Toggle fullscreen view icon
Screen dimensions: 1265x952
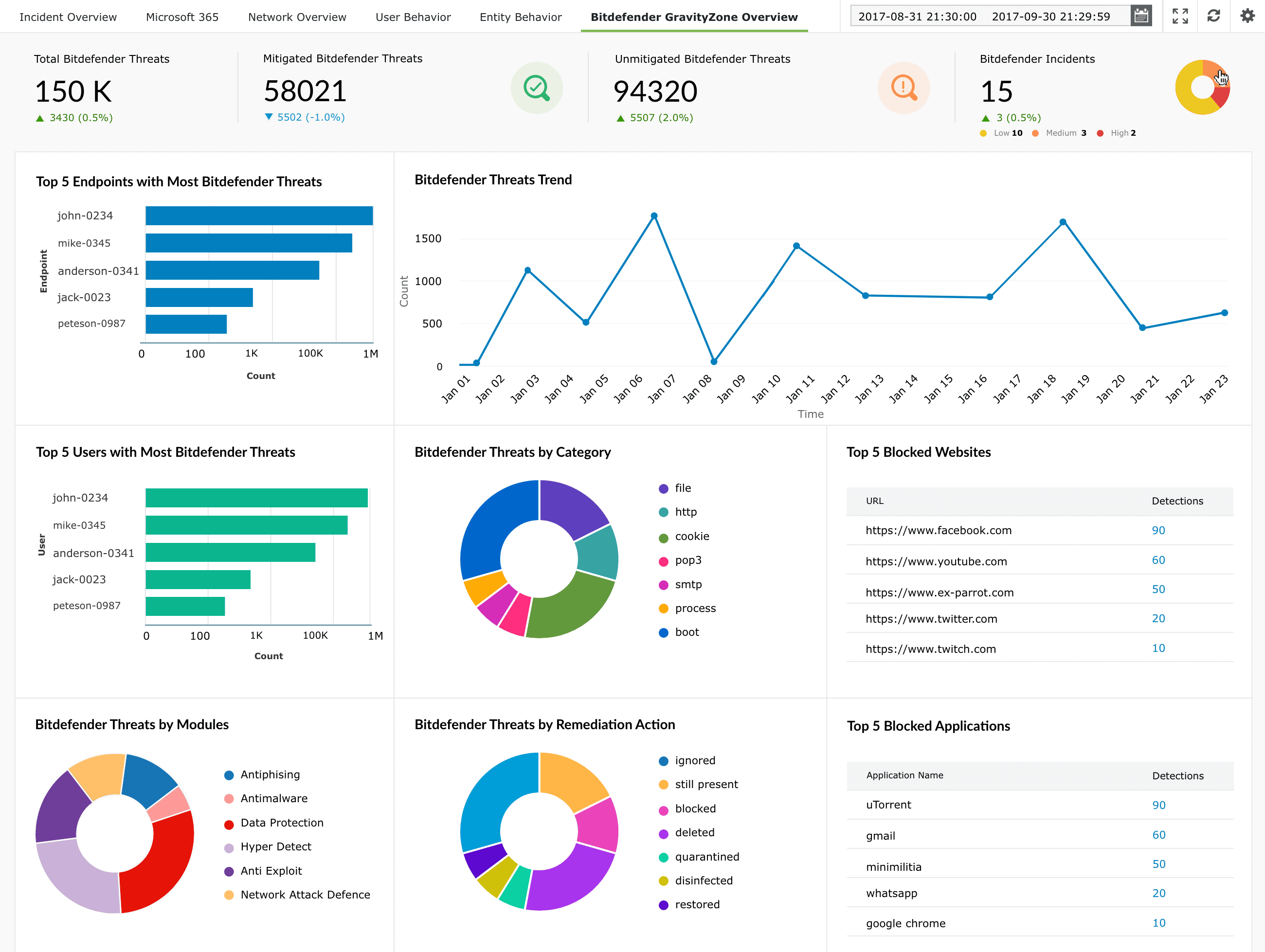[1180, 16]
